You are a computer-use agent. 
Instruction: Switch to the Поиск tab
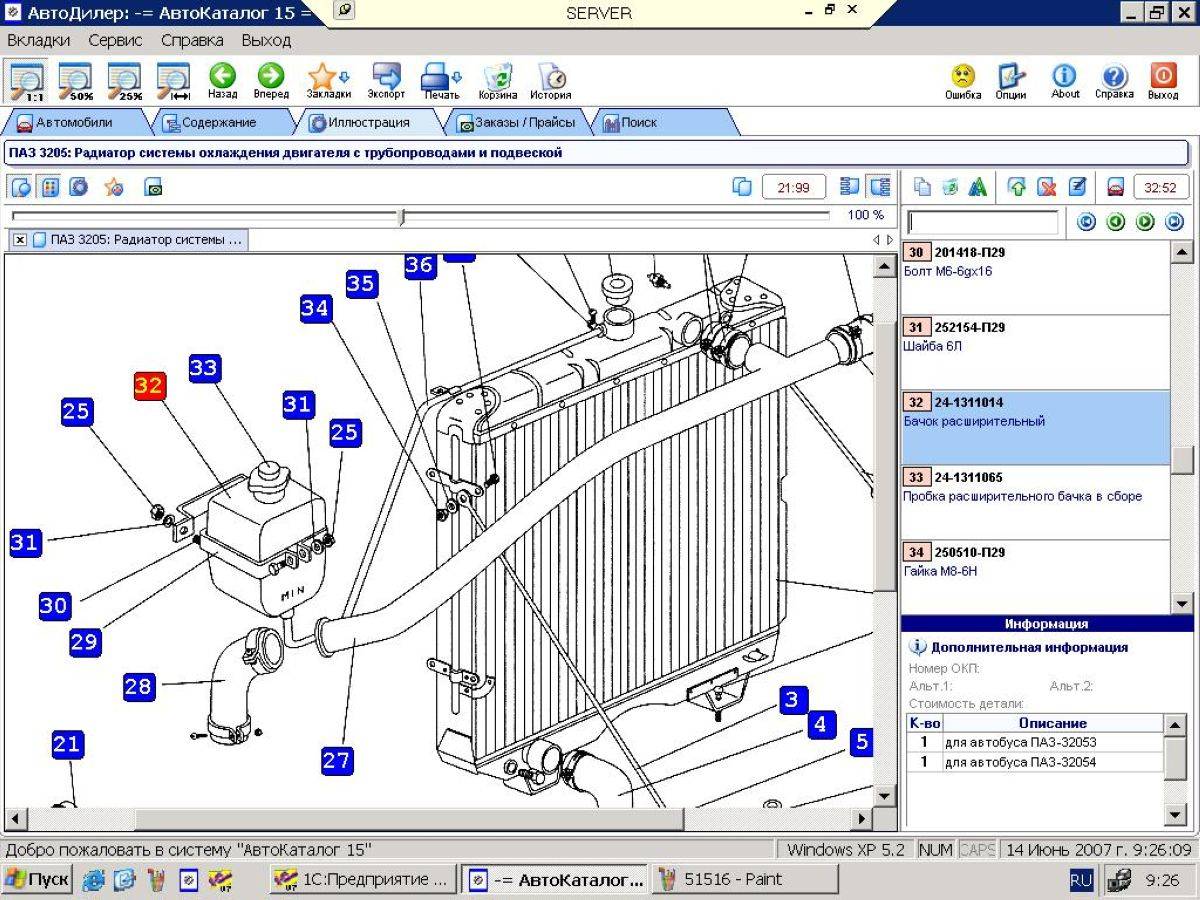point(640,122)
